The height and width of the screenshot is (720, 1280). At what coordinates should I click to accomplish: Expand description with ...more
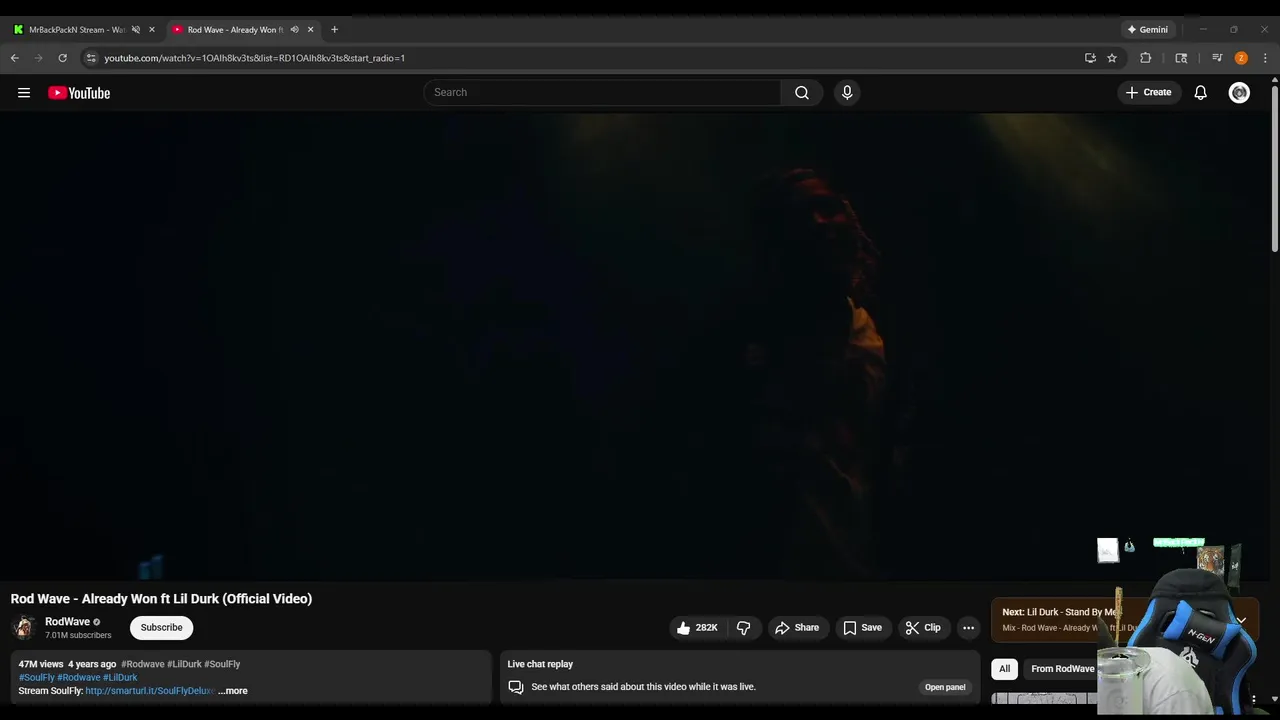point(233,691)
